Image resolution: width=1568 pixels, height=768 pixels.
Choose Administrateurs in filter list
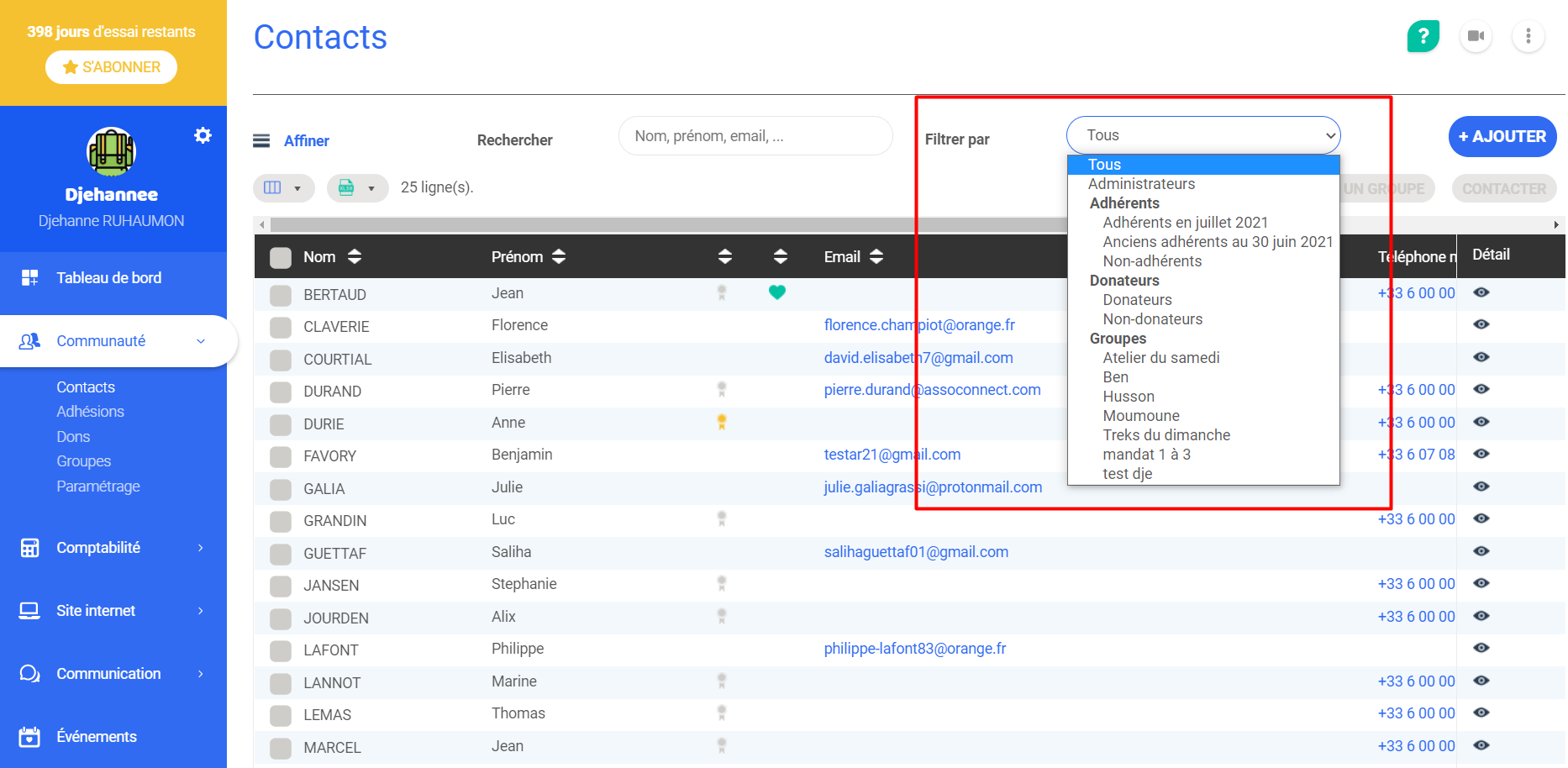point(1140,184)
